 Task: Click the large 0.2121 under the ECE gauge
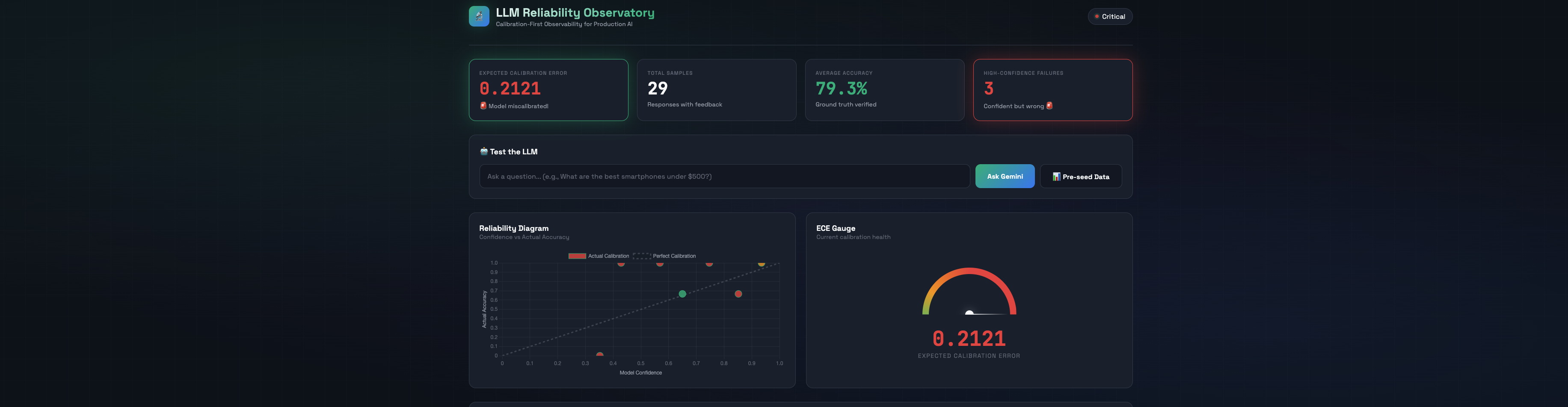(x=969, y=338)
